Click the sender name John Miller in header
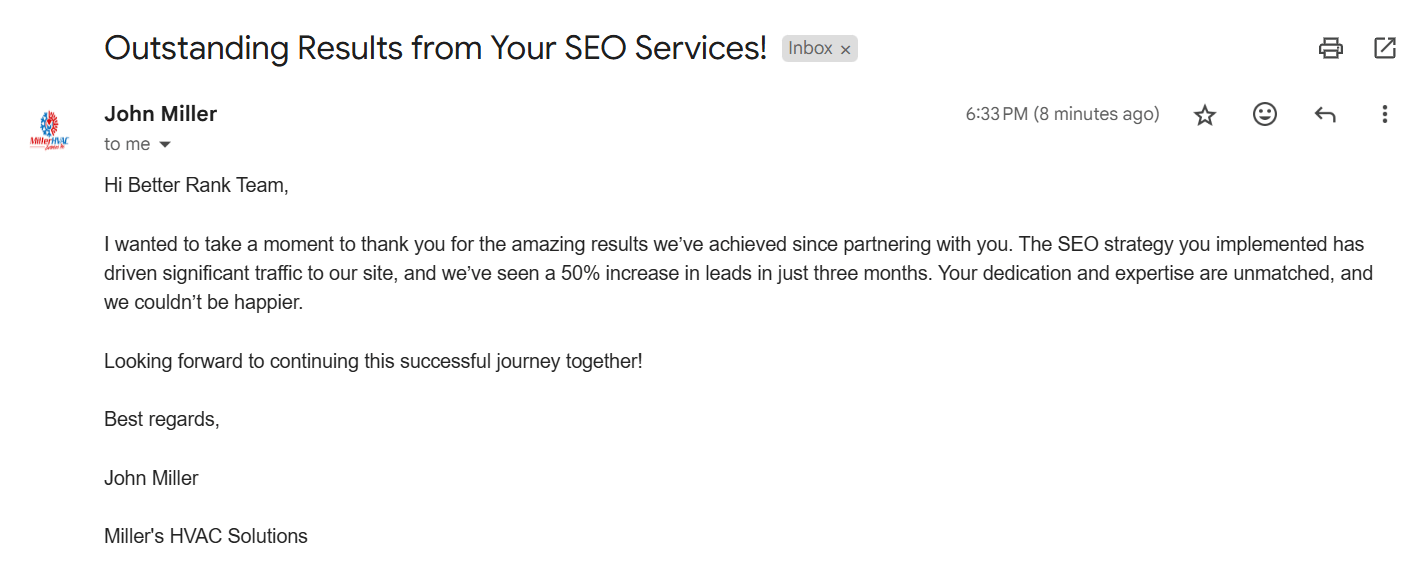This screenshot has width=1419, height=577. pos(160,114)
